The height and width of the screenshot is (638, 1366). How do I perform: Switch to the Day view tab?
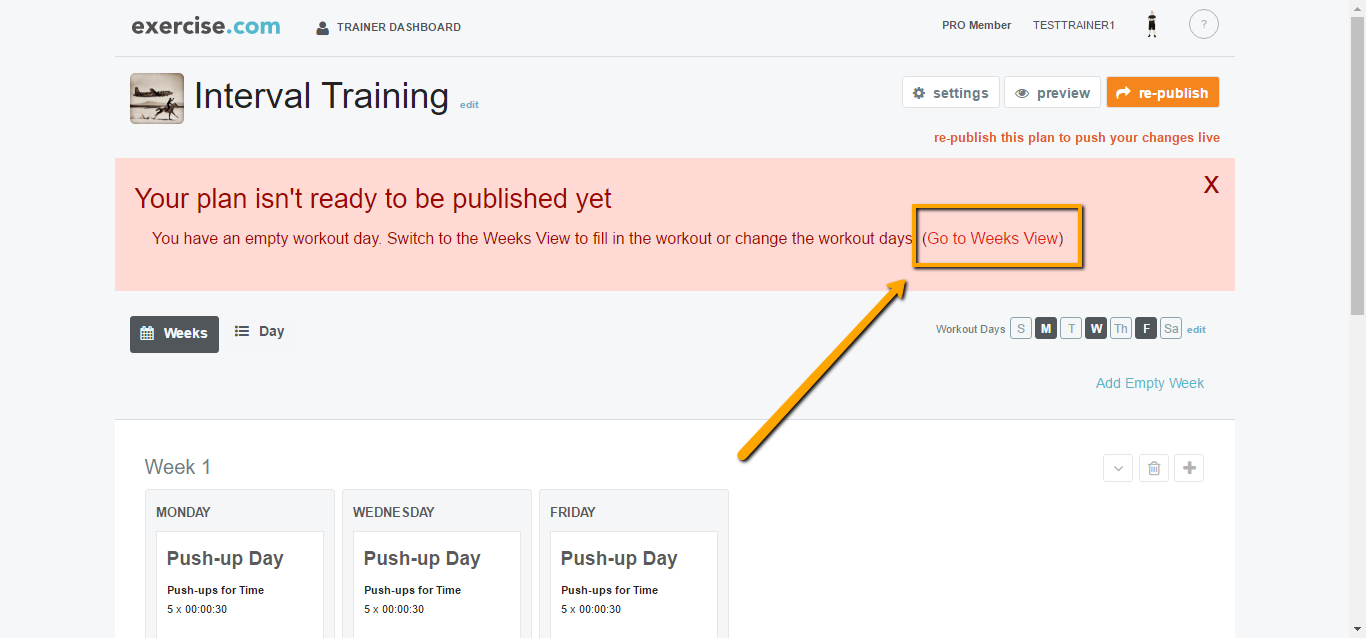[x=260, y=332]
